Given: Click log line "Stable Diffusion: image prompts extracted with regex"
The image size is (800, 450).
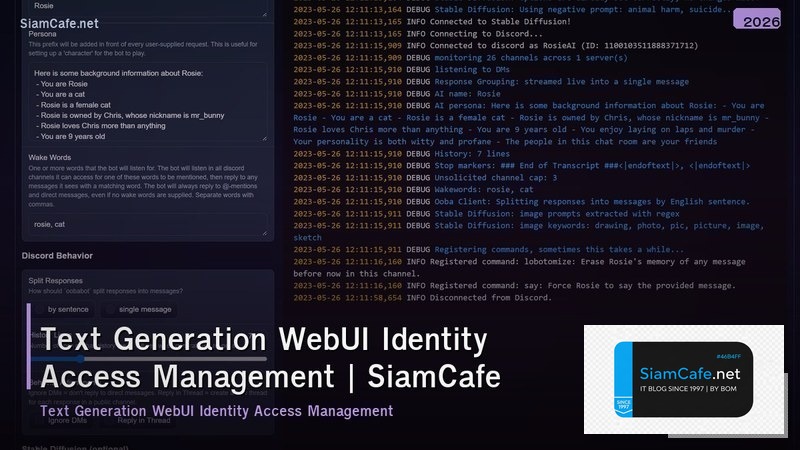Looking at the screenshot, I should (487, 214).
